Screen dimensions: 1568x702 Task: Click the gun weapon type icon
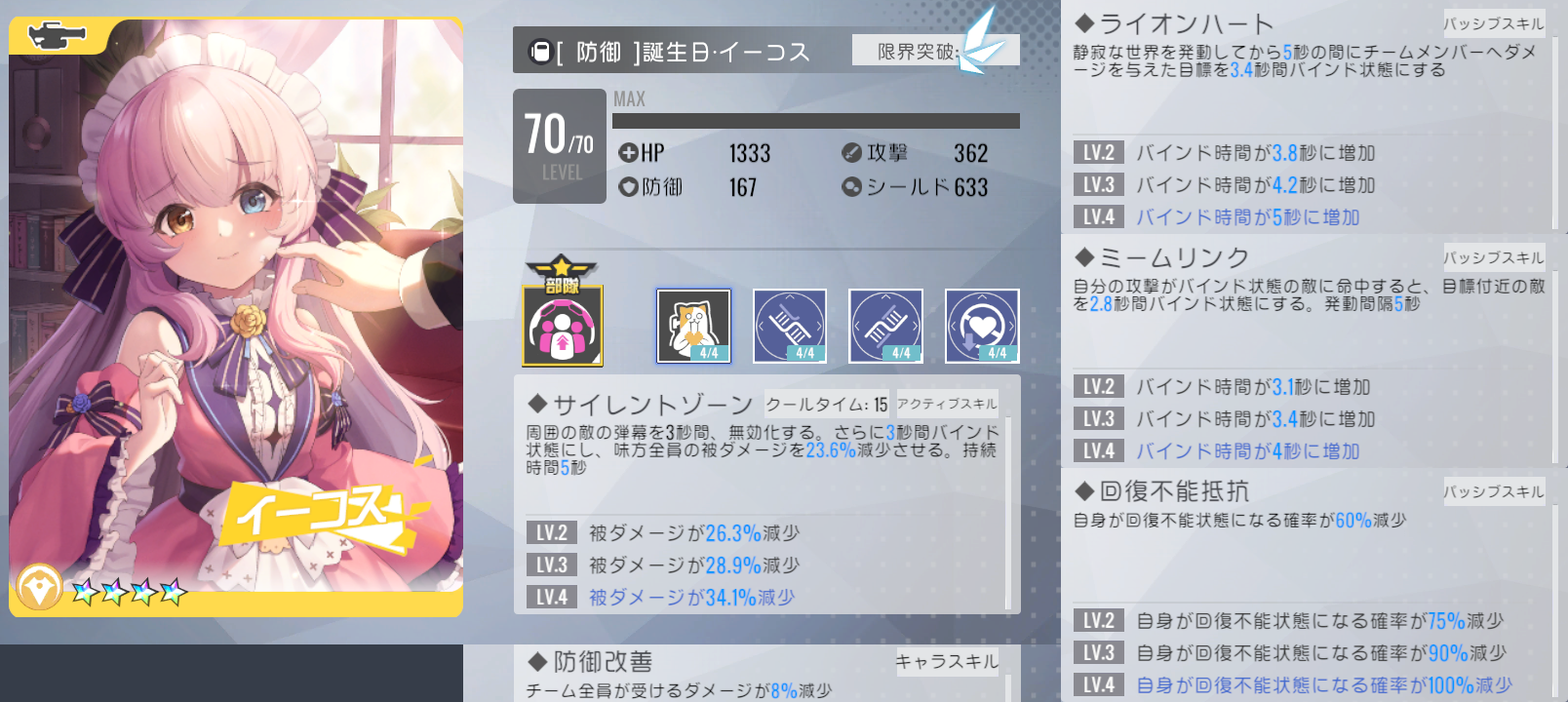click(x=55, y=36)
